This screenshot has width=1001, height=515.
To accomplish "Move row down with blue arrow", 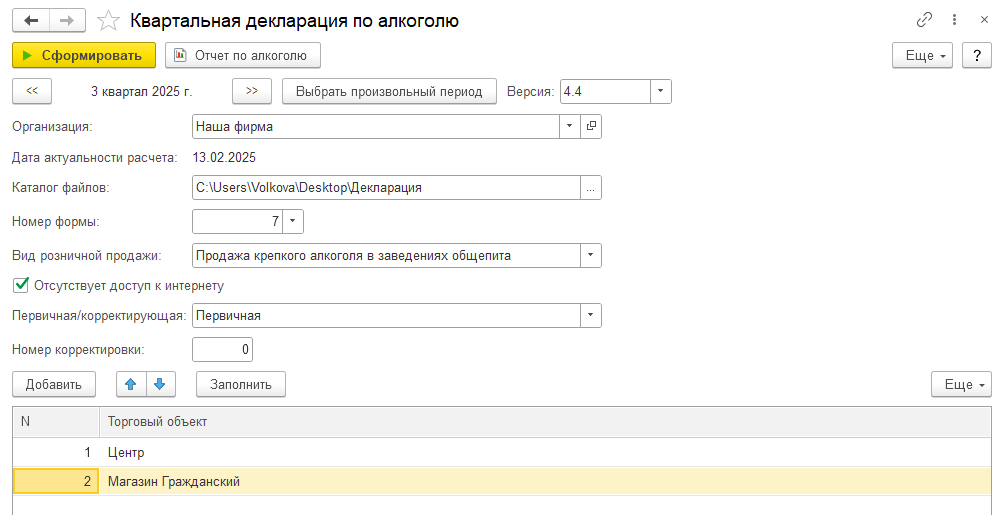I will [160, 384].
